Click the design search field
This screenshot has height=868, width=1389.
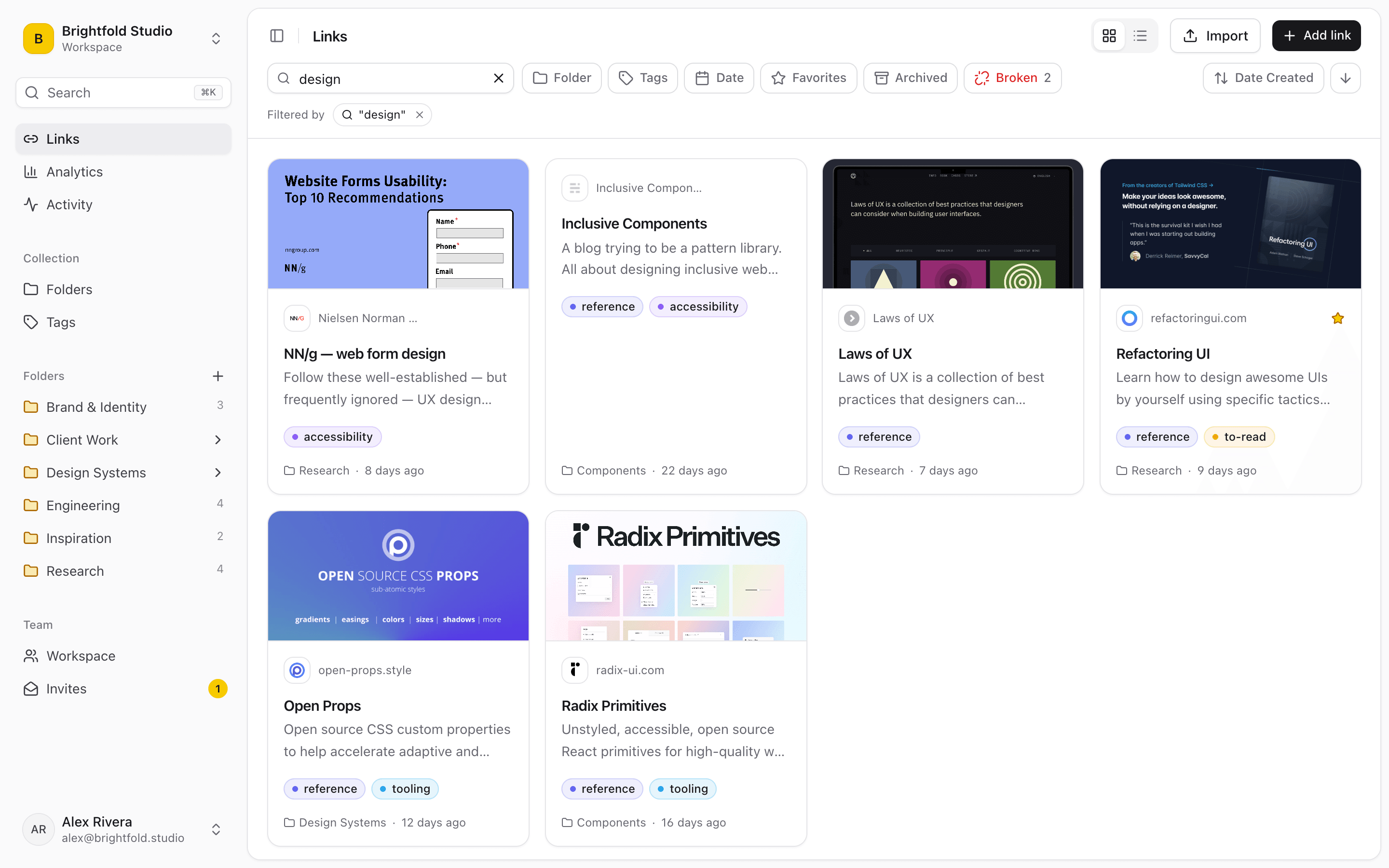[x=390, y=78]
